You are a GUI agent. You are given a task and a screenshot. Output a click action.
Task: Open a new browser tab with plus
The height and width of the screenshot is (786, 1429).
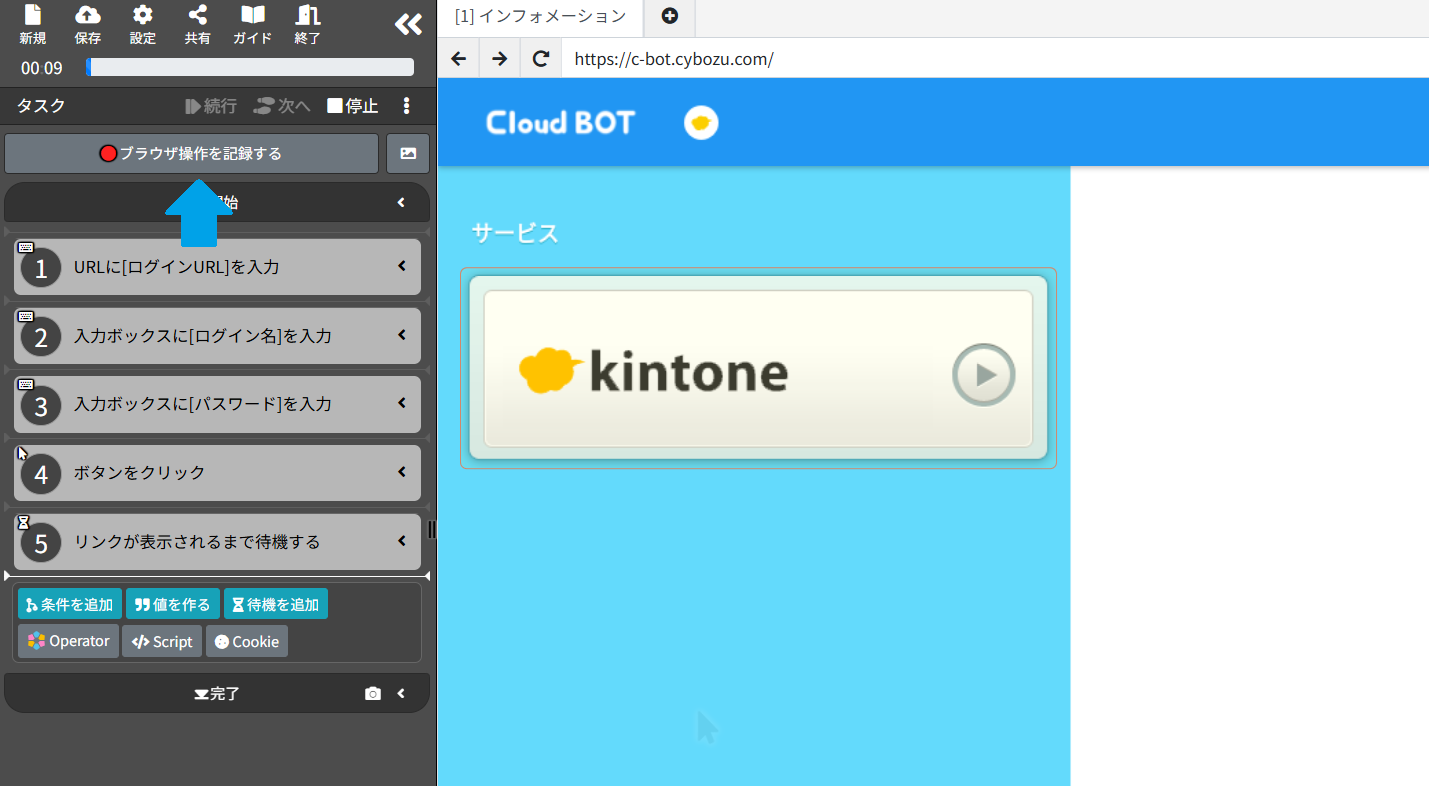tap(669, 17)
